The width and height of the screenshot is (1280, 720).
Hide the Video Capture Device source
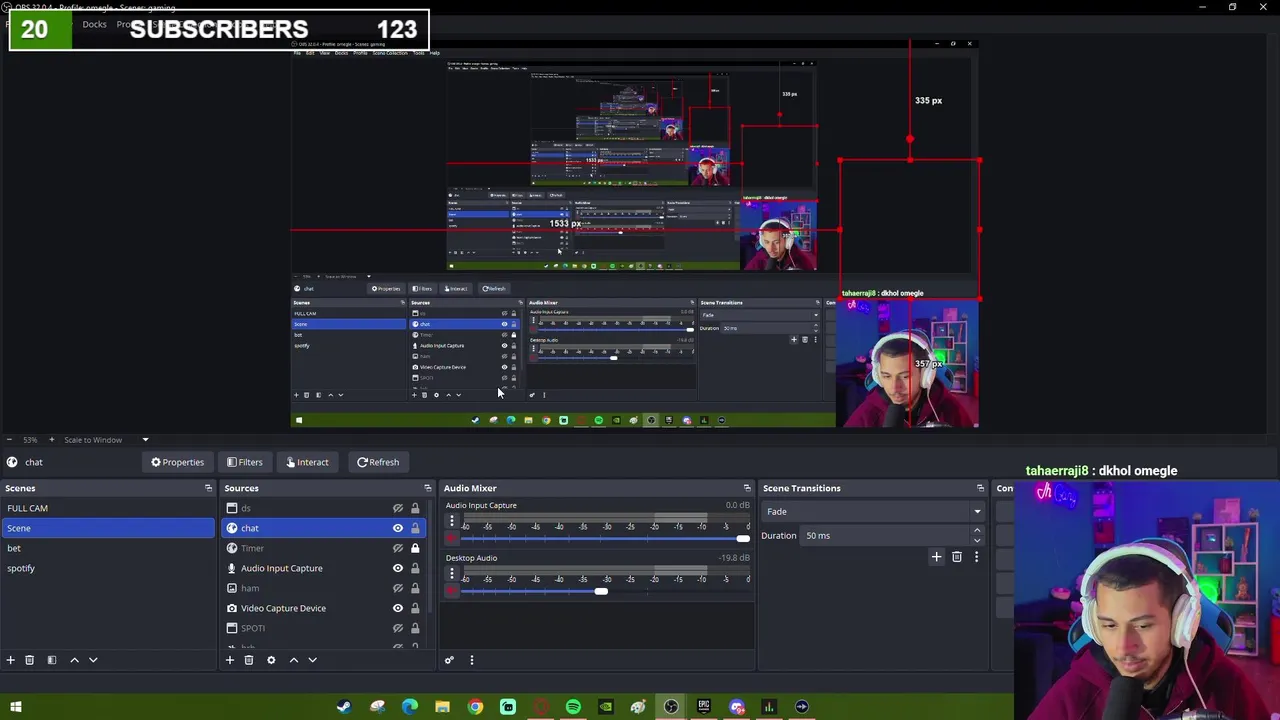point(398,608)
